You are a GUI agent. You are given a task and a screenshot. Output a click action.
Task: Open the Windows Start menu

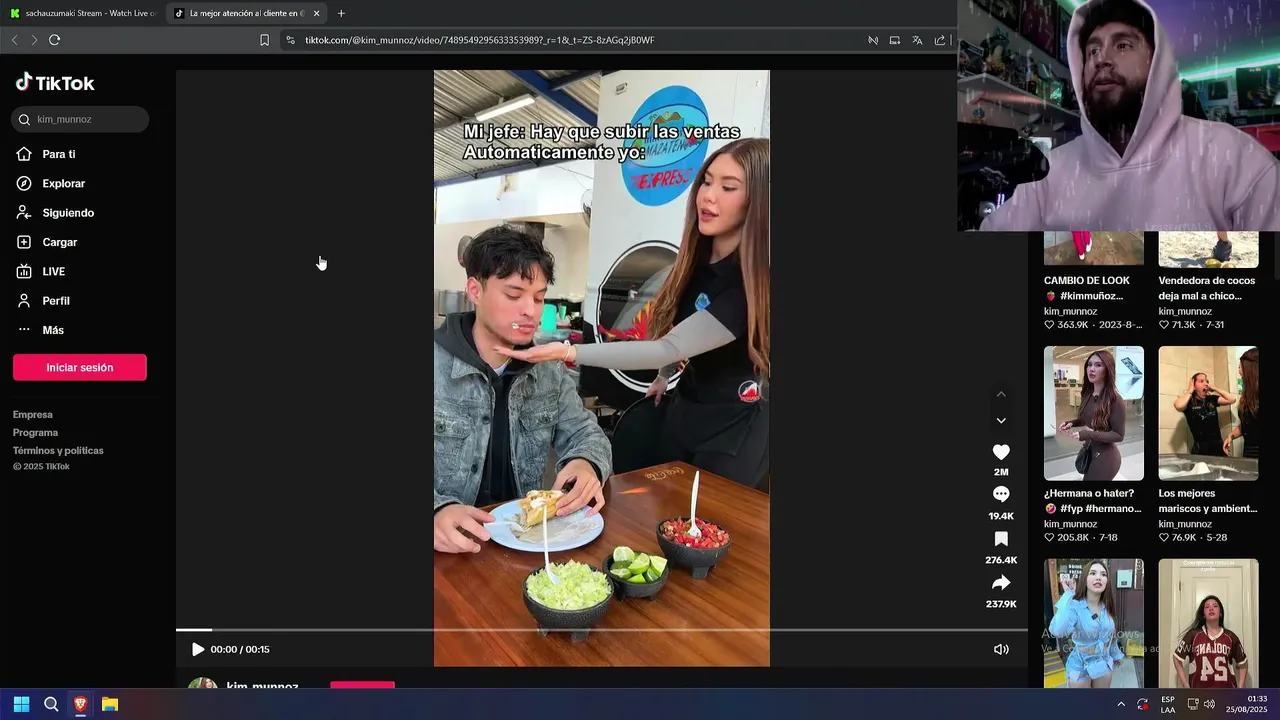click(21, 704)
